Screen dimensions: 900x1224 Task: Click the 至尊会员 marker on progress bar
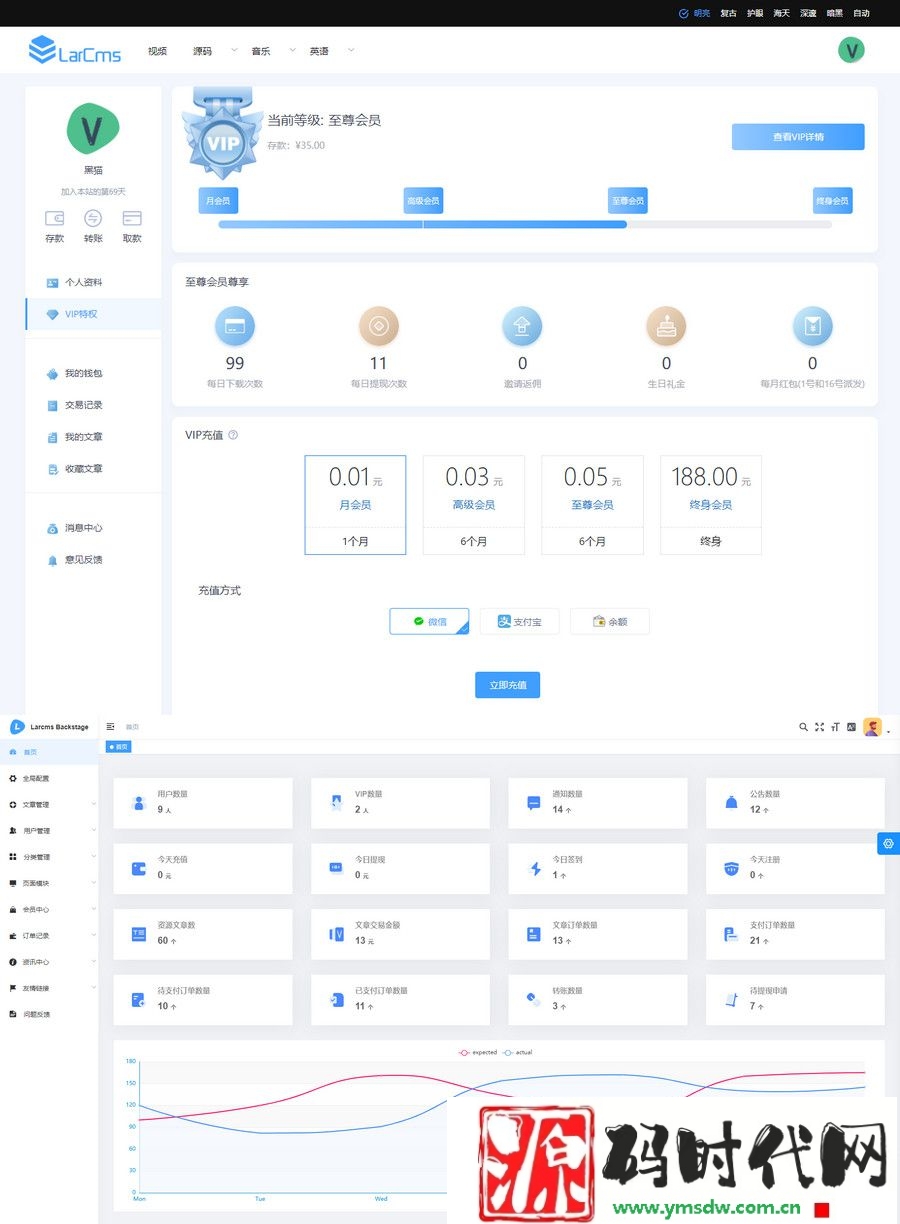tap(627, 201)
